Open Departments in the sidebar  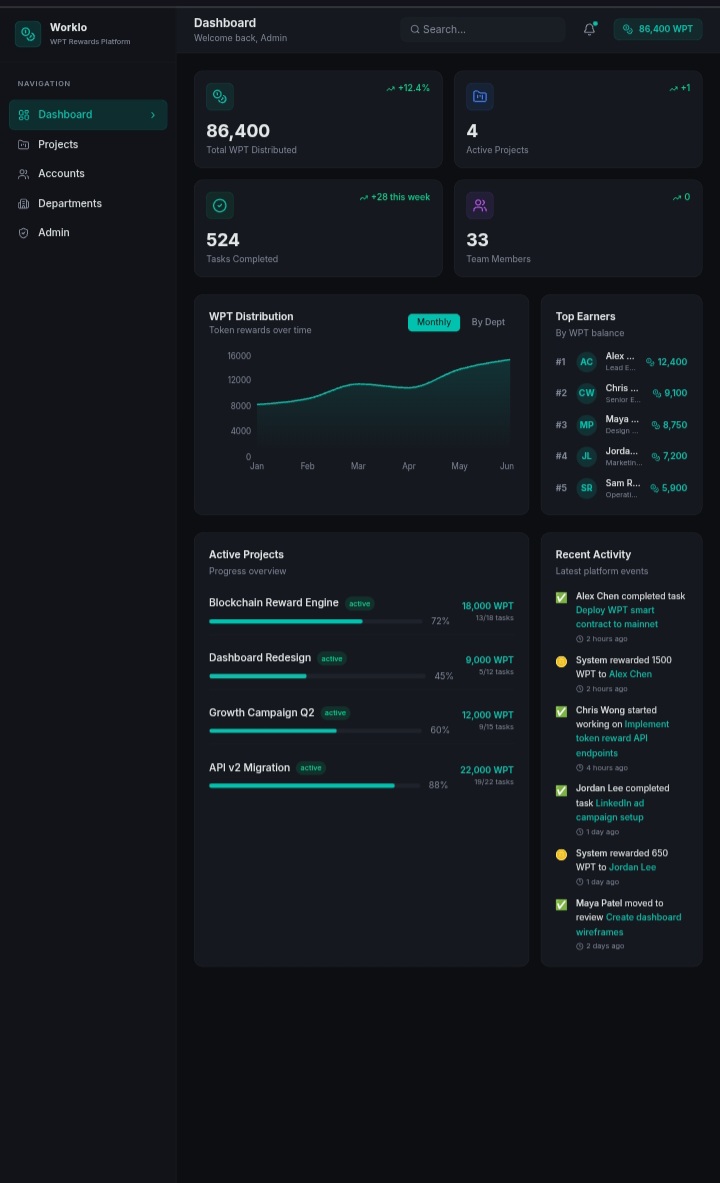88,204
